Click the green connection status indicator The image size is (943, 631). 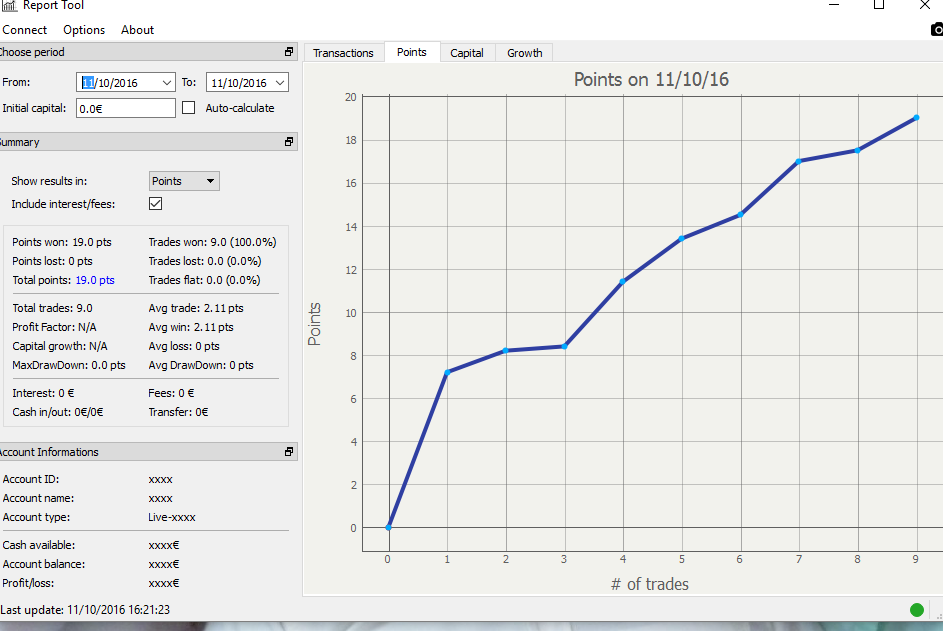(x=917, y=610)
